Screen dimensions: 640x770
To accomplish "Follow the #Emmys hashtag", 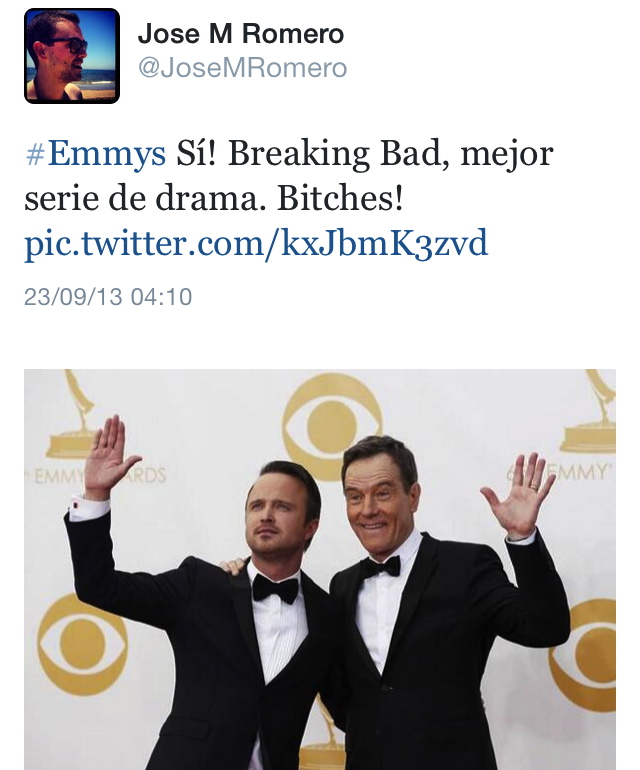I will tap(95, 153).
